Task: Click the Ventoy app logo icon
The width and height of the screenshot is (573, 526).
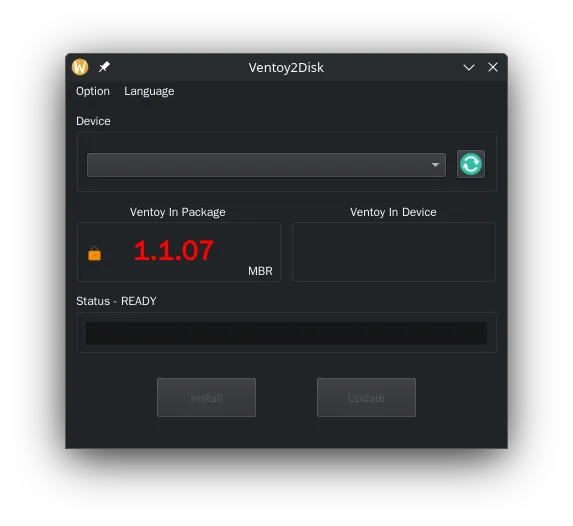Action: point(80,67)
